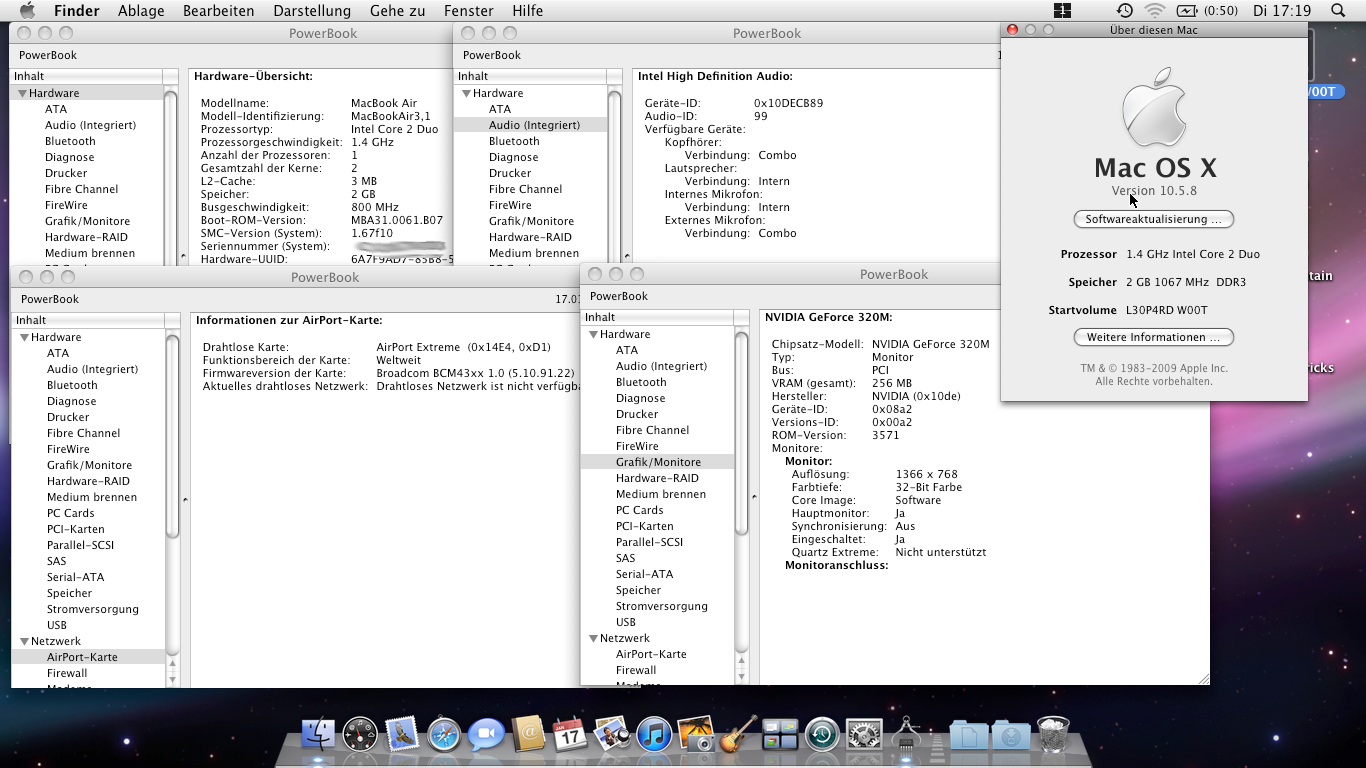
Task: Select Speicher in GeForce window
Action: click(638, 590)
